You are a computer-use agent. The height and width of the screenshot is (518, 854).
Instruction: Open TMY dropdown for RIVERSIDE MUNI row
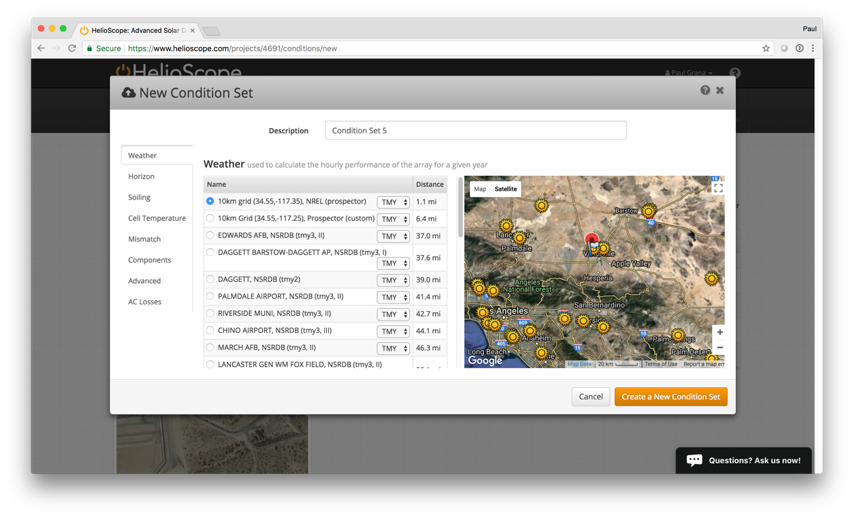pos(393,314)
